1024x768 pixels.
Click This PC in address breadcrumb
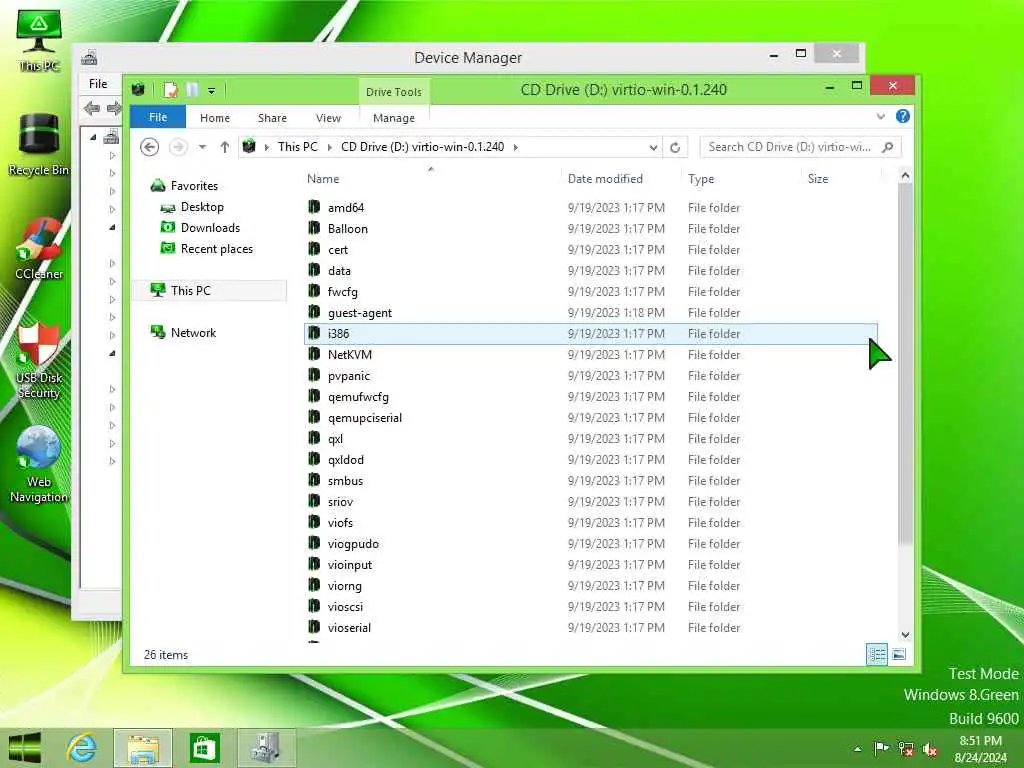297,147
